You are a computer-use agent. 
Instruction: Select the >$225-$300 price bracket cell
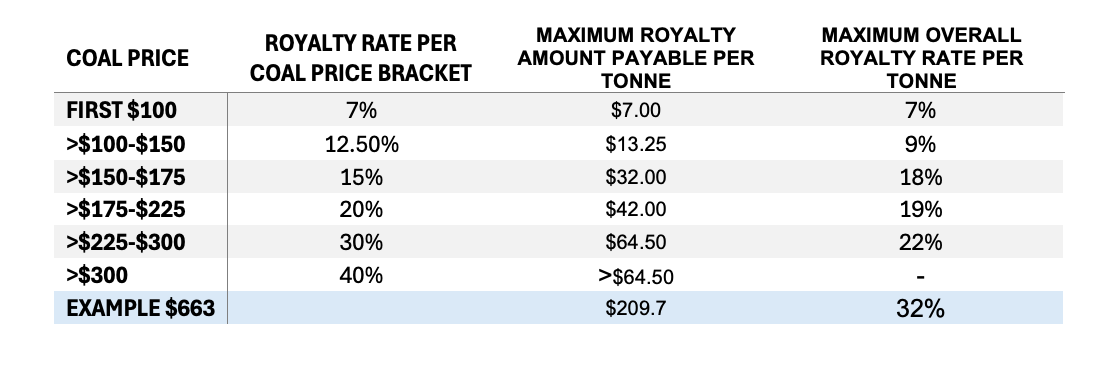tap(126, 242)
